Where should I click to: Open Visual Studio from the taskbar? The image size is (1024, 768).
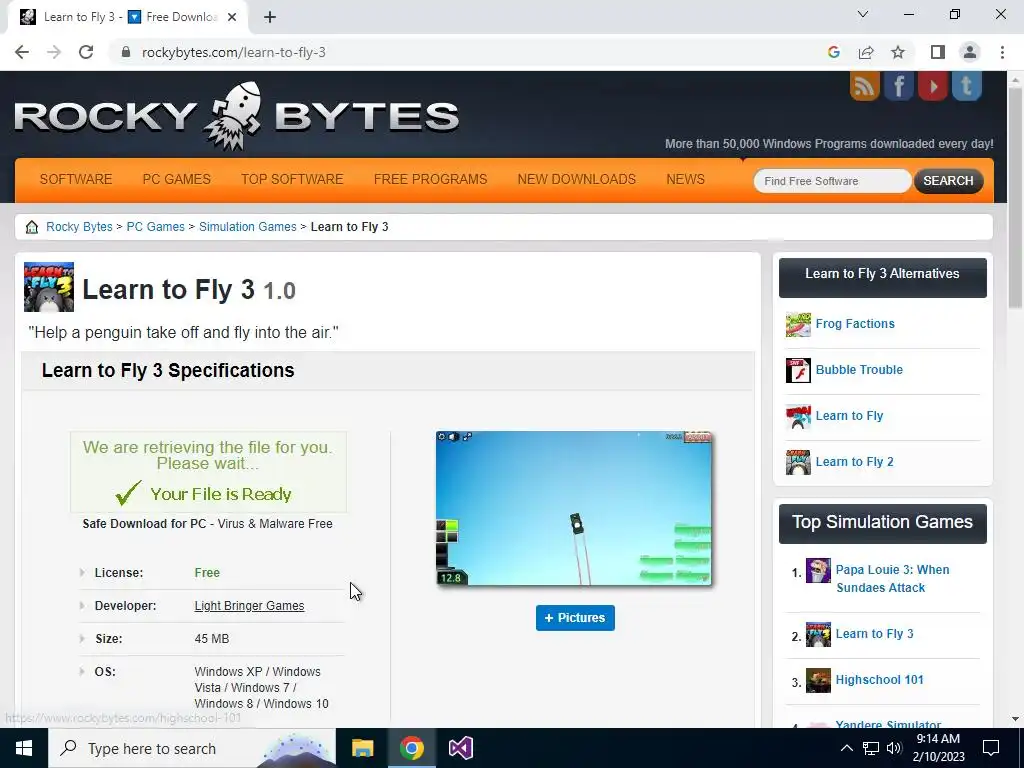tap(460, 748)
